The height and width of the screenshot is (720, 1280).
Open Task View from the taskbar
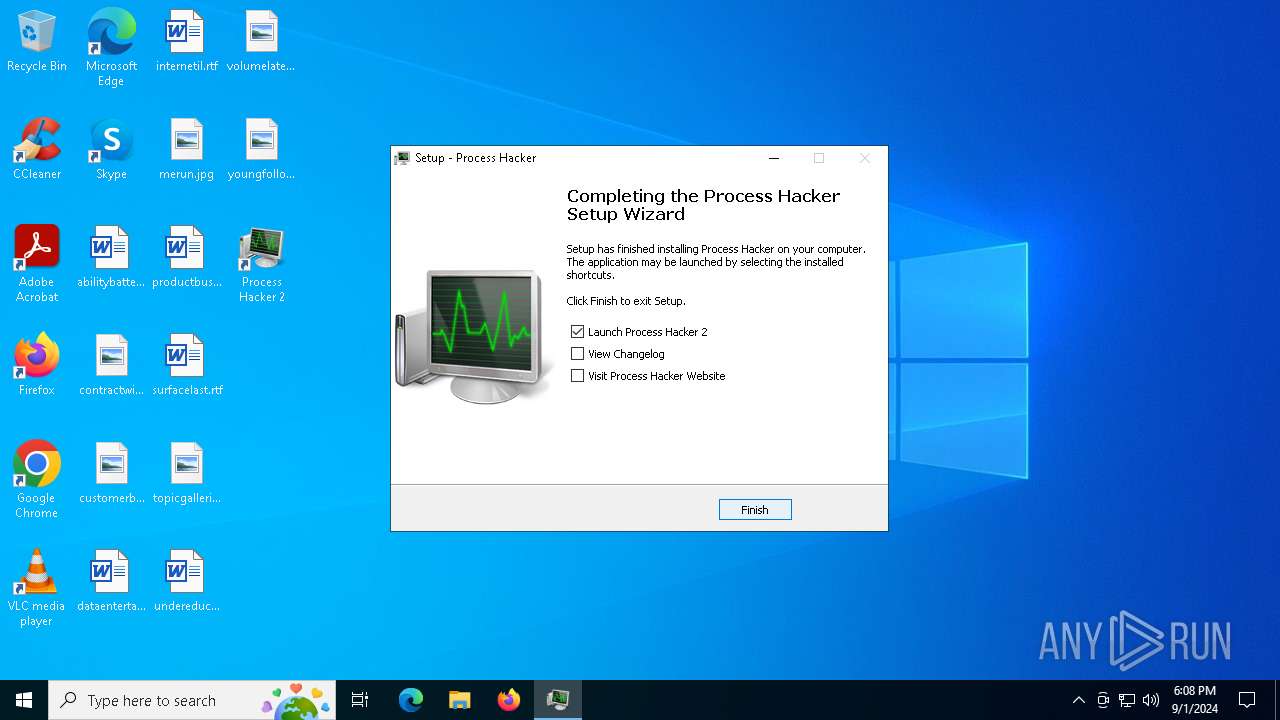click(x=360, y=700)
